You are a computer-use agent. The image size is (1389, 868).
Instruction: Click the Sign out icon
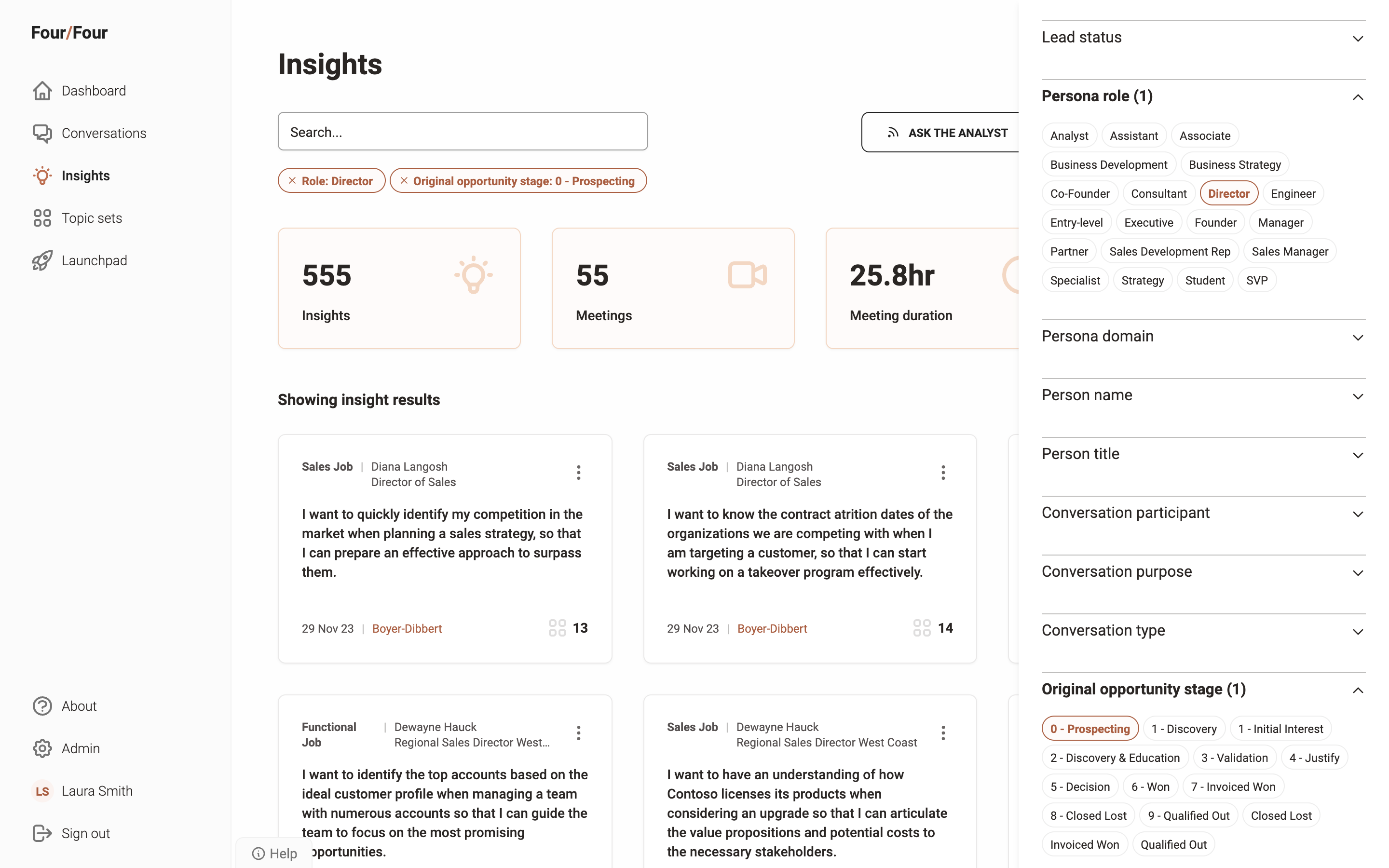(x=42, y=834)
